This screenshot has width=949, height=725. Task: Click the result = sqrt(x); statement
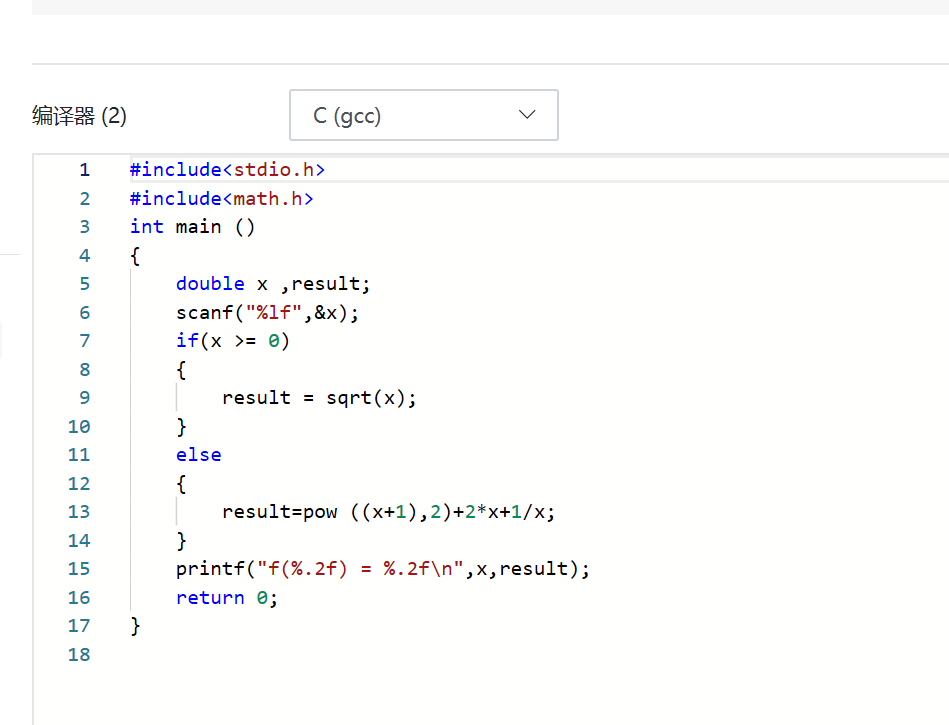(319, 398)
